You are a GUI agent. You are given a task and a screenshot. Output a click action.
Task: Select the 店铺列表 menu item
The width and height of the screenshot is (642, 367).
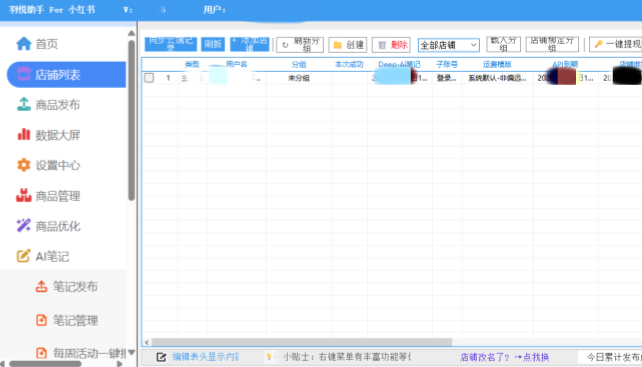(66, 75)
